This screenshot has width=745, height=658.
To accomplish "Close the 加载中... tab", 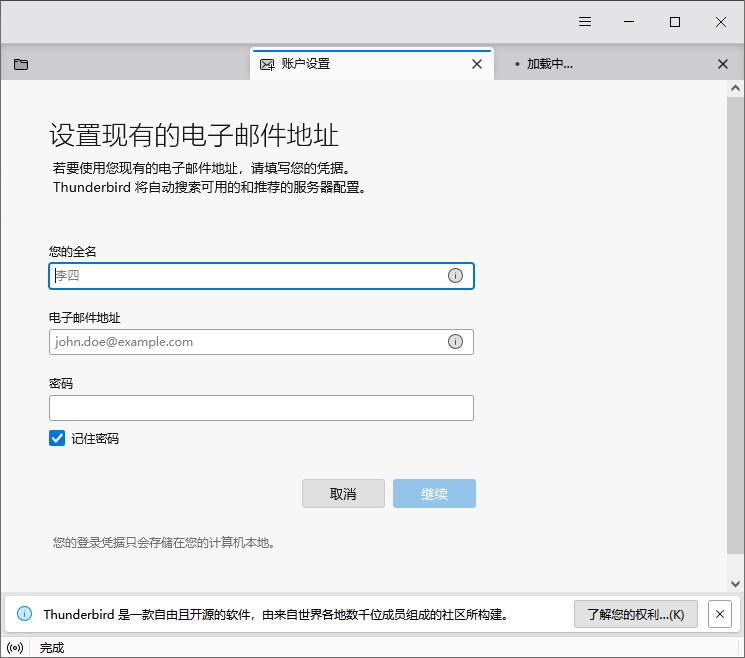I will 723,64.
